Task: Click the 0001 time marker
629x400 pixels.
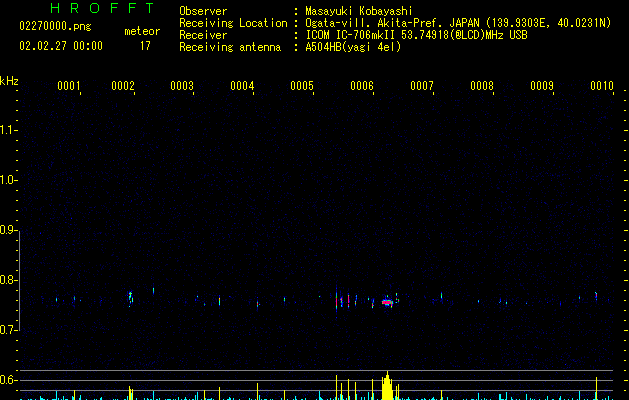Action: coord(69,85)
